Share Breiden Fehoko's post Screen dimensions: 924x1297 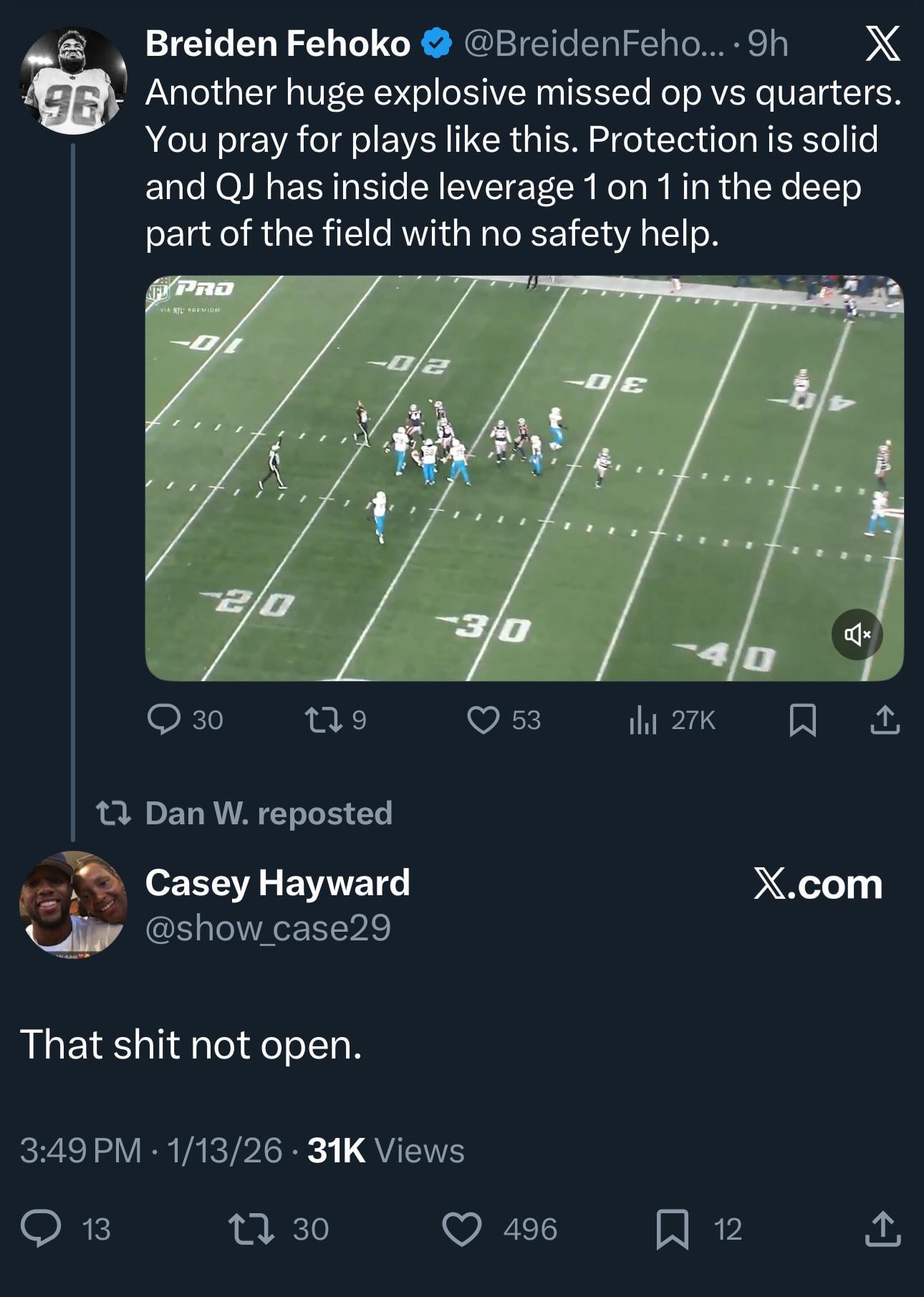click(885, 720)
